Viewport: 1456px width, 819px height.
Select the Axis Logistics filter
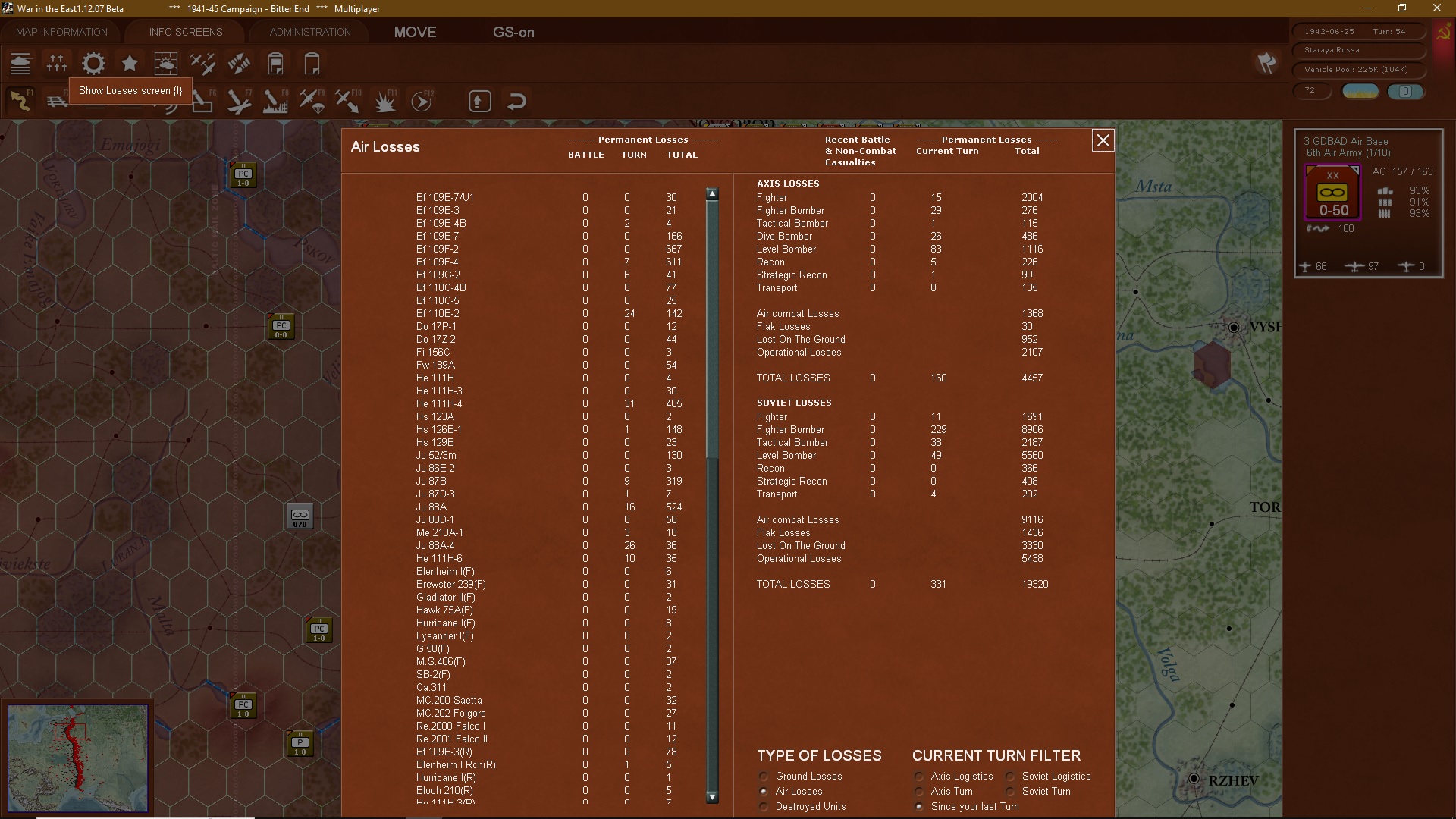(919, 777)
